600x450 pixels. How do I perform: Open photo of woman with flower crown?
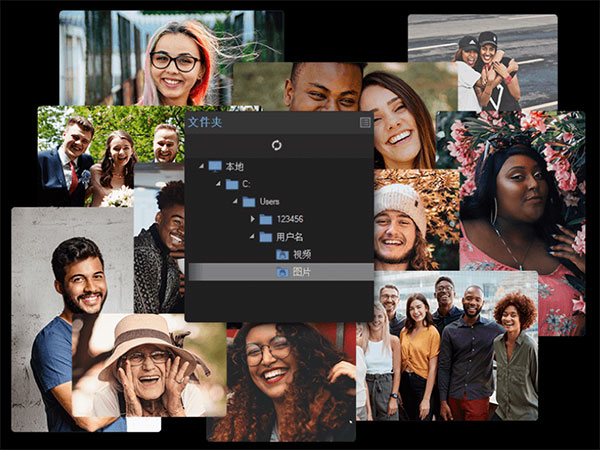pos(522,224)
